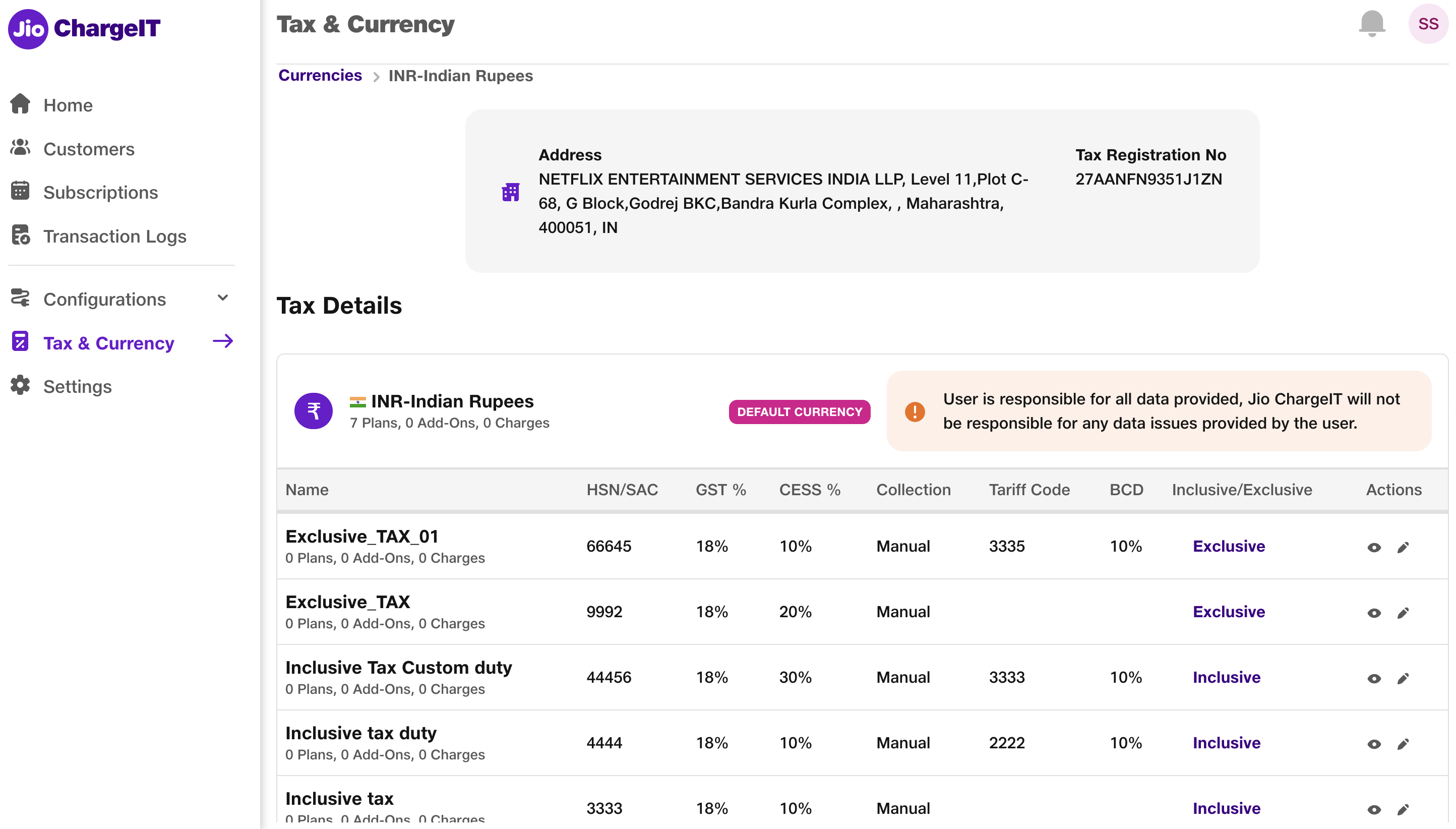View Inclusive tax duty via eye icon
This screenshot has width=1456, height=829.
[x=1374, y=744]
